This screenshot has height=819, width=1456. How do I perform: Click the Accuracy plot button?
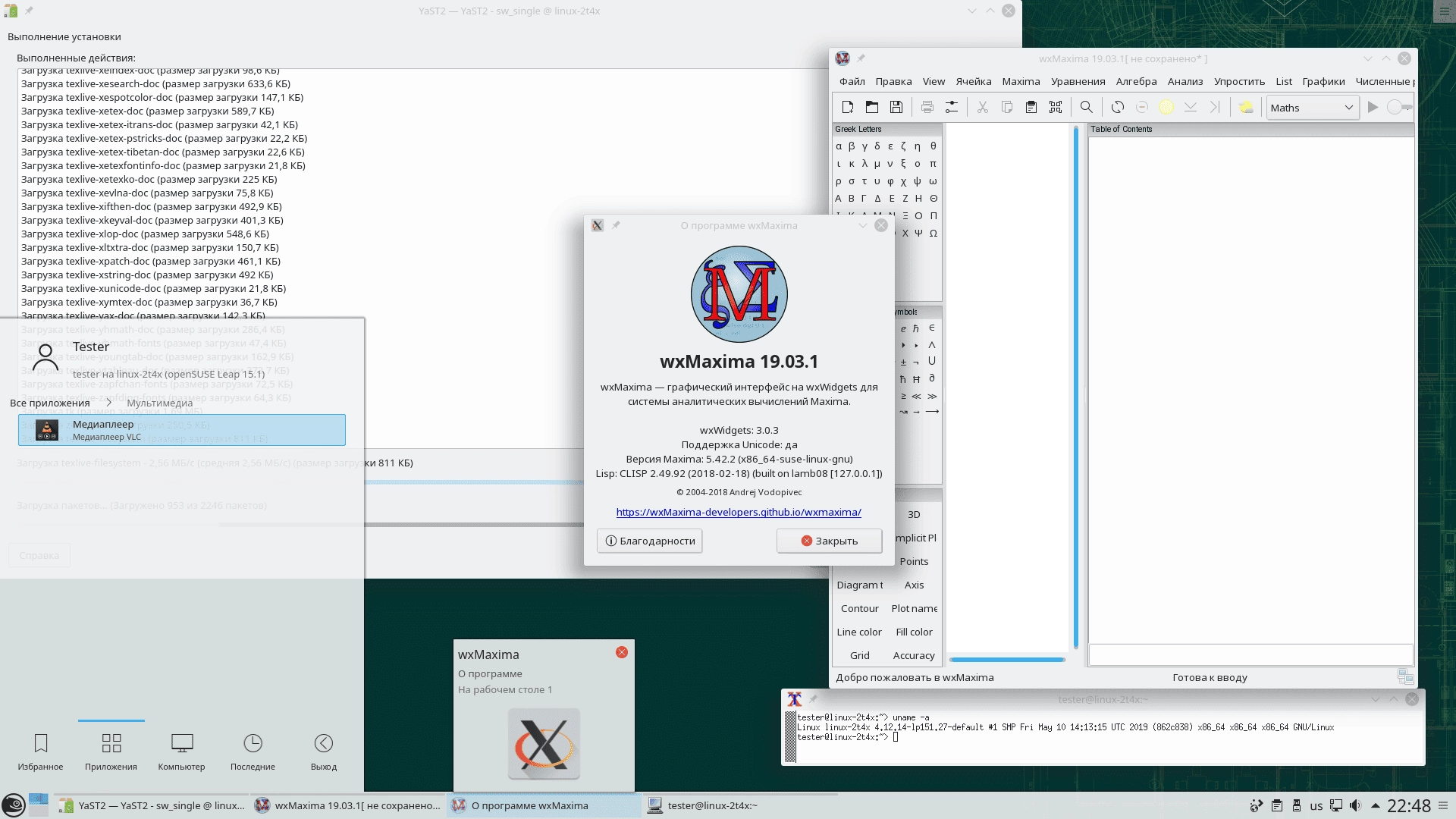click(x=914, y=655)
